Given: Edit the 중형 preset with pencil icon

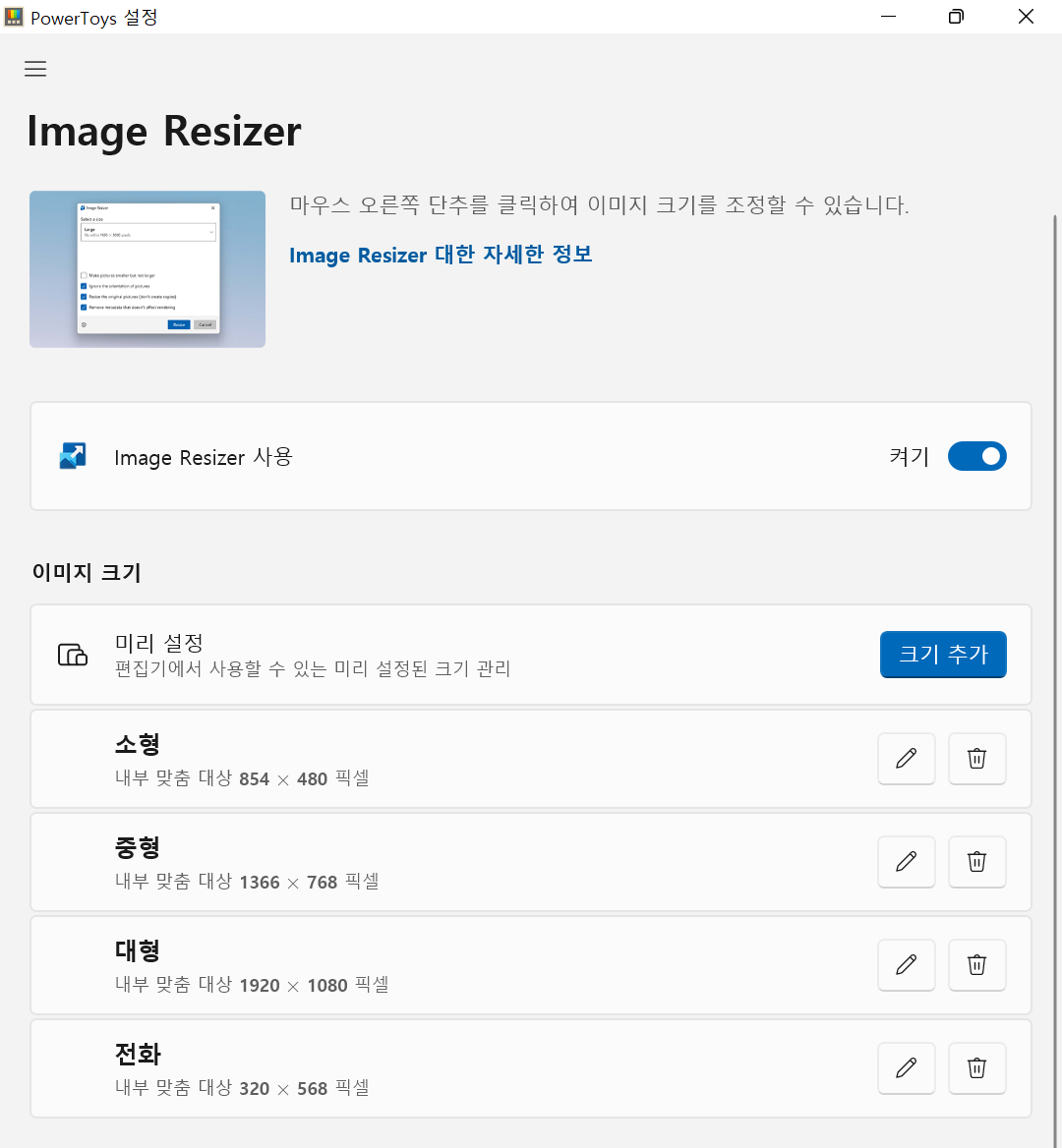Looking at the screenshot, I should pos(906,862).
